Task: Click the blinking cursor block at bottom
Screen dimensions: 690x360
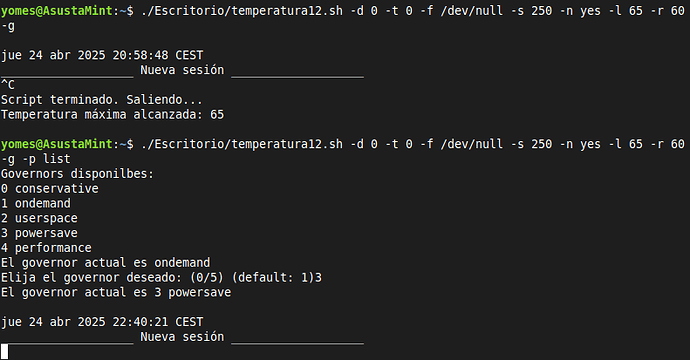Action: [4, 352]
